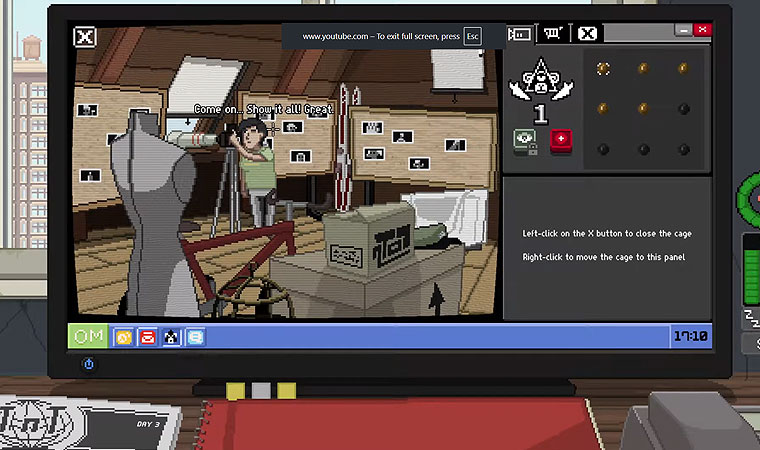The image size is (760, 450).
Task: Select the gold cage dot in grid's top-right corner
Action: coord(683,68)
